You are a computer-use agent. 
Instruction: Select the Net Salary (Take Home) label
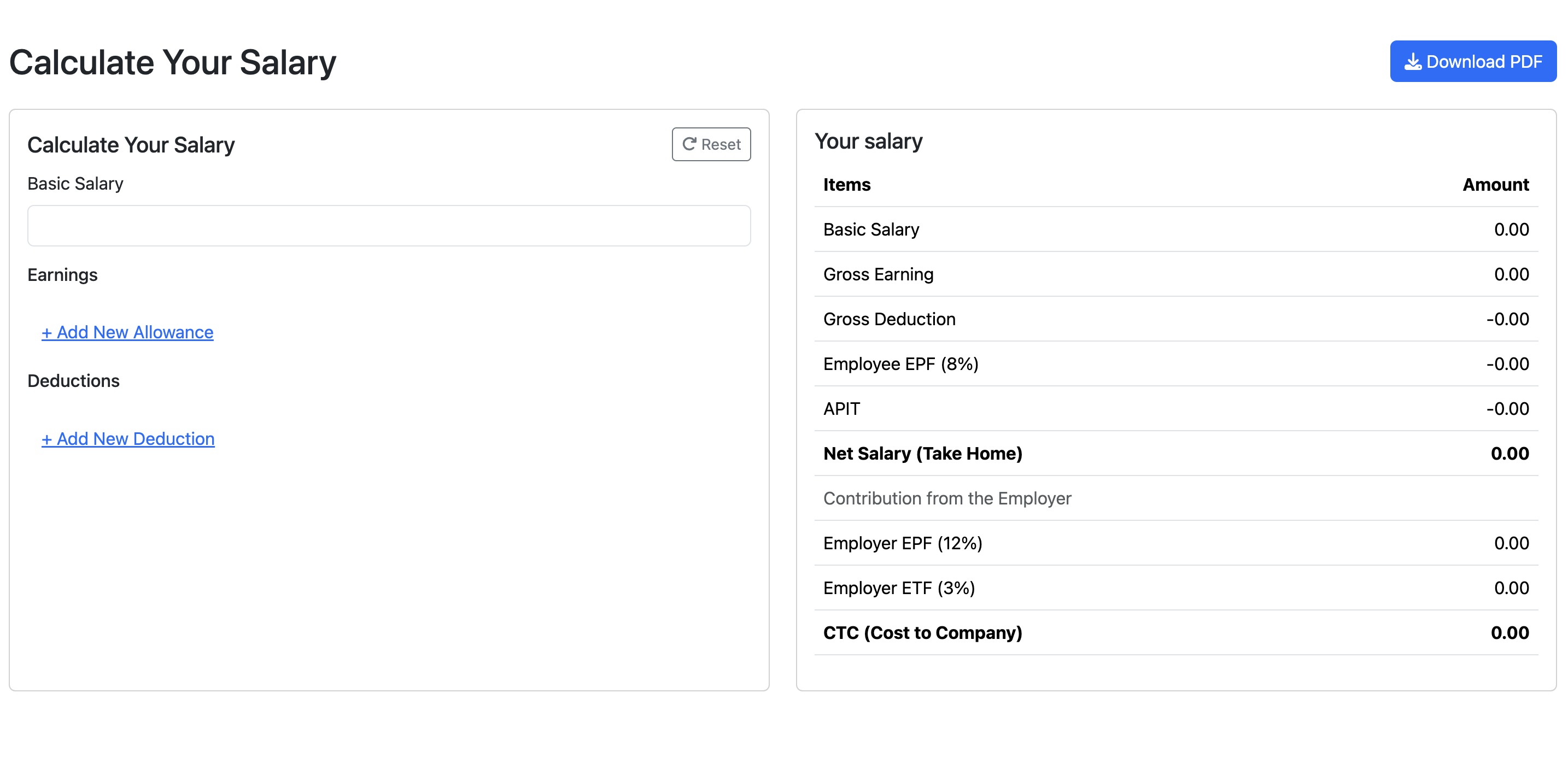(922, 453)
